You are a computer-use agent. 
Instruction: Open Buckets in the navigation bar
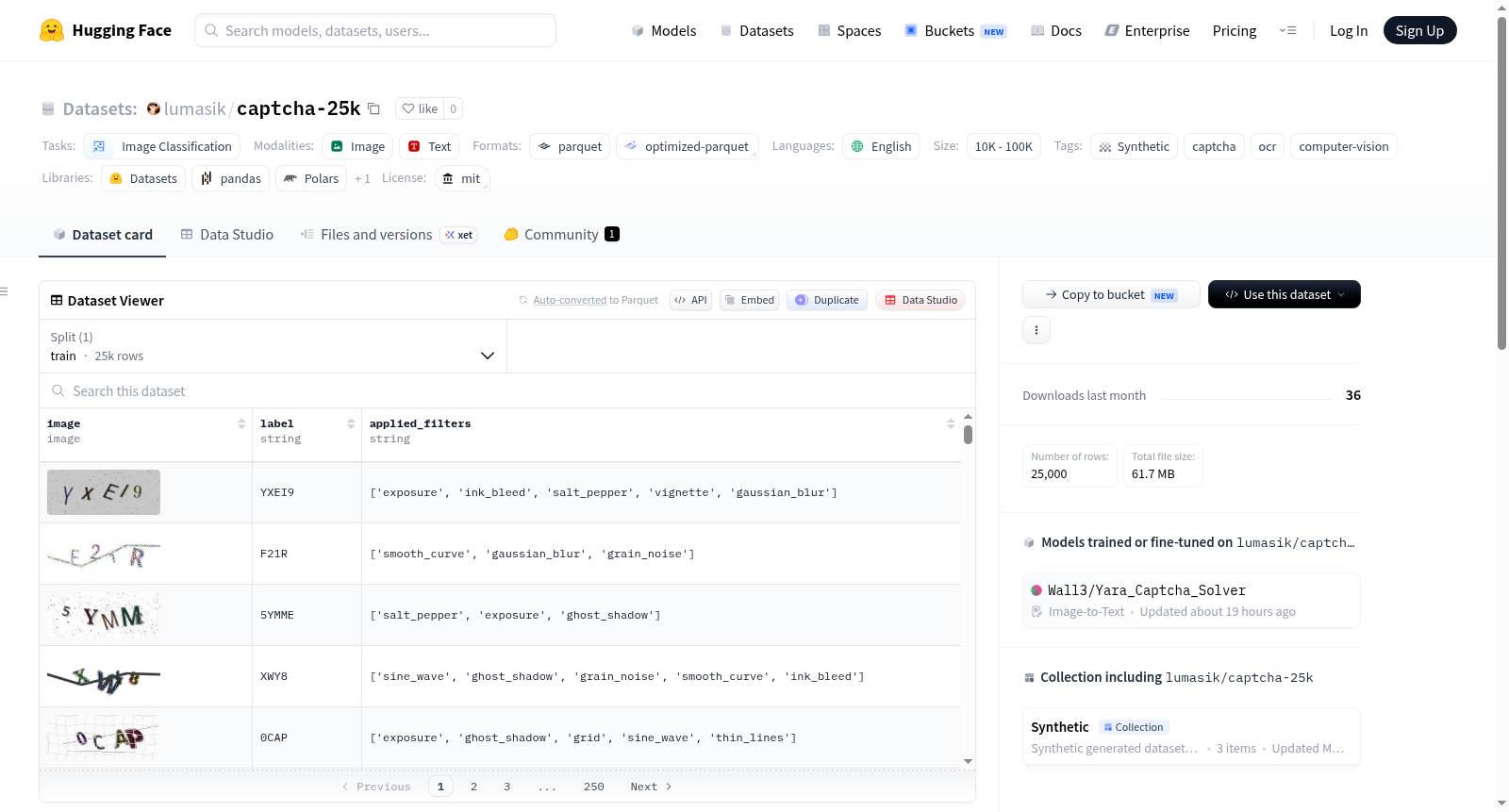click(955, 30)
